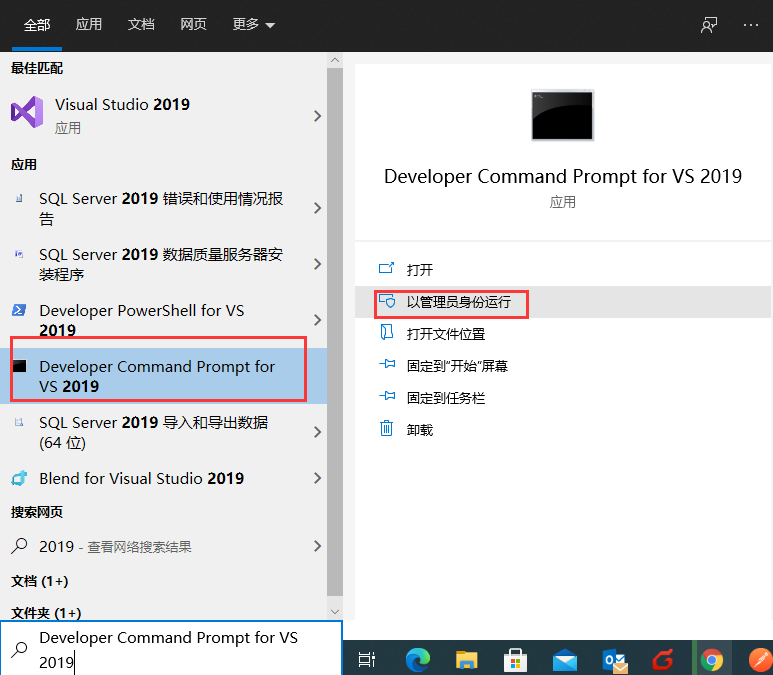The height and width of the screenshot is (675, 773).
Task: Click the results scrollbar up arrow
Action: [335, 60]
